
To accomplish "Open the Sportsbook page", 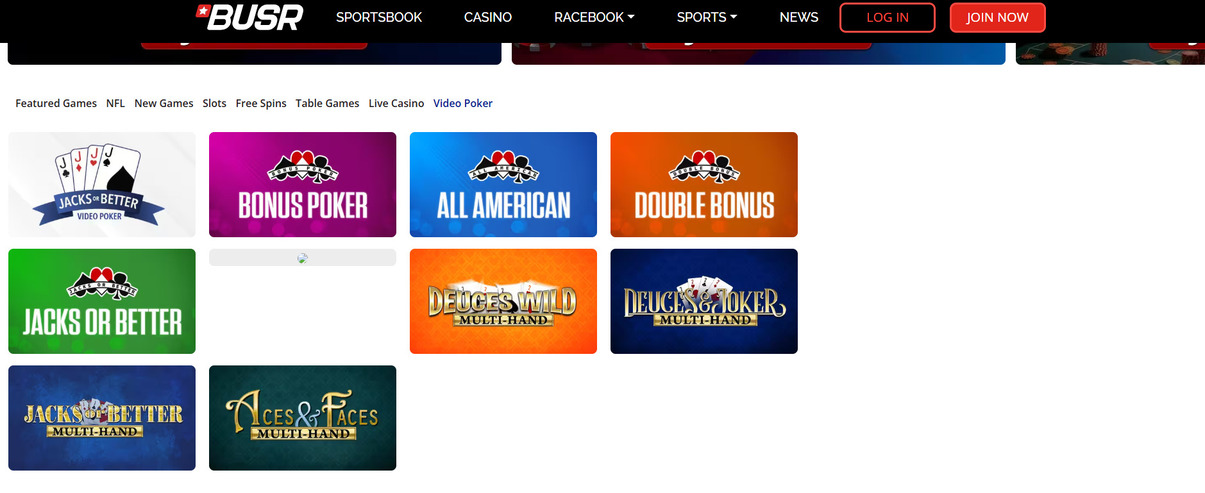I will (x=379, y=17).
